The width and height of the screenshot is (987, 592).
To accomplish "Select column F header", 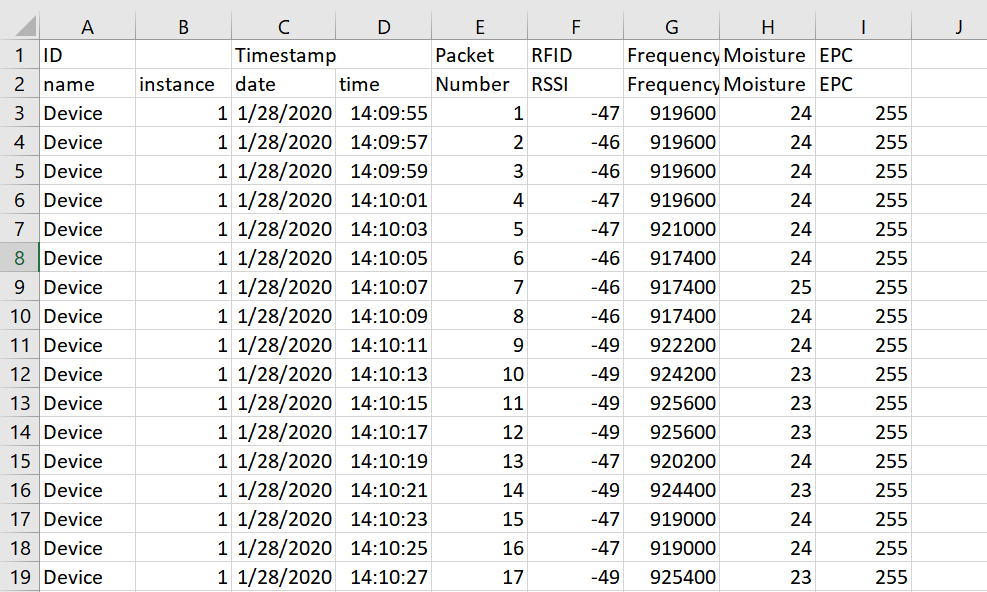I will pos(575,27).
